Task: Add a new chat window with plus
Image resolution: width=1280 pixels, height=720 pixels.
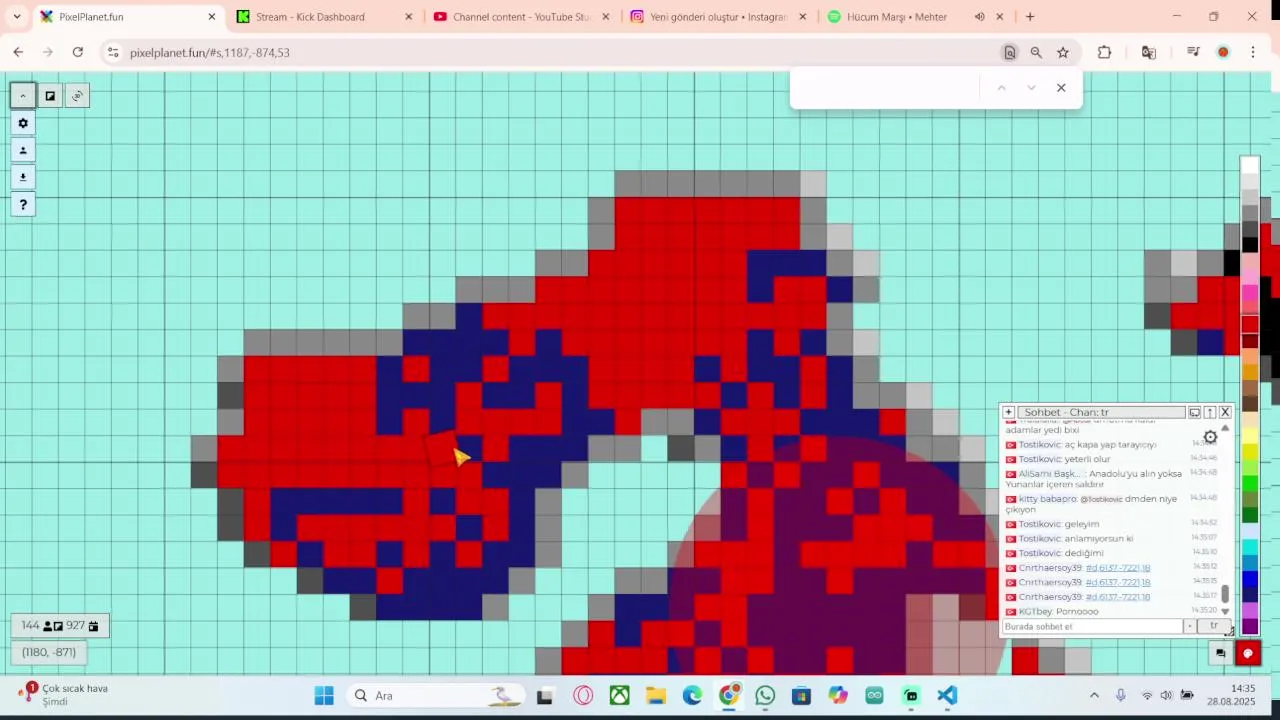Action: click(1008, 412)
